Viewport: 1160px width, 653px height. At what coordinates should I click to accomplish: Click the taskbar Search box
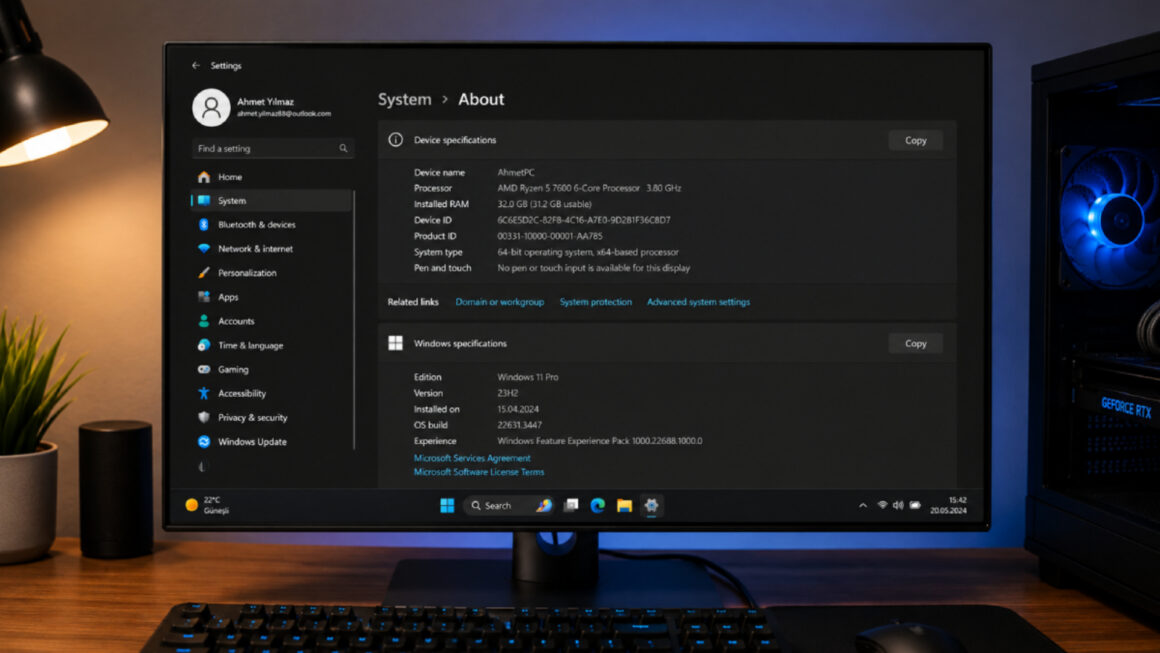point(509,505)
